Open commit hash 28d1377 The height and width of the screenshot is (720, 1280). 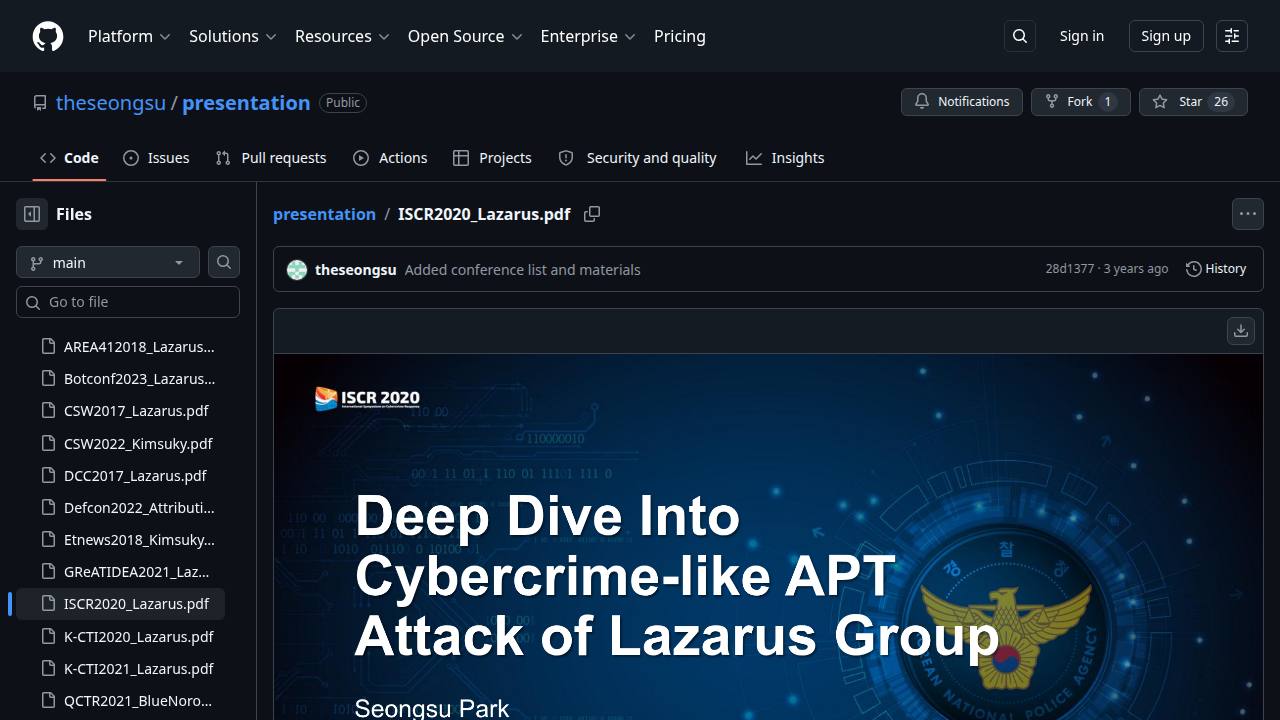(1070, 269)
